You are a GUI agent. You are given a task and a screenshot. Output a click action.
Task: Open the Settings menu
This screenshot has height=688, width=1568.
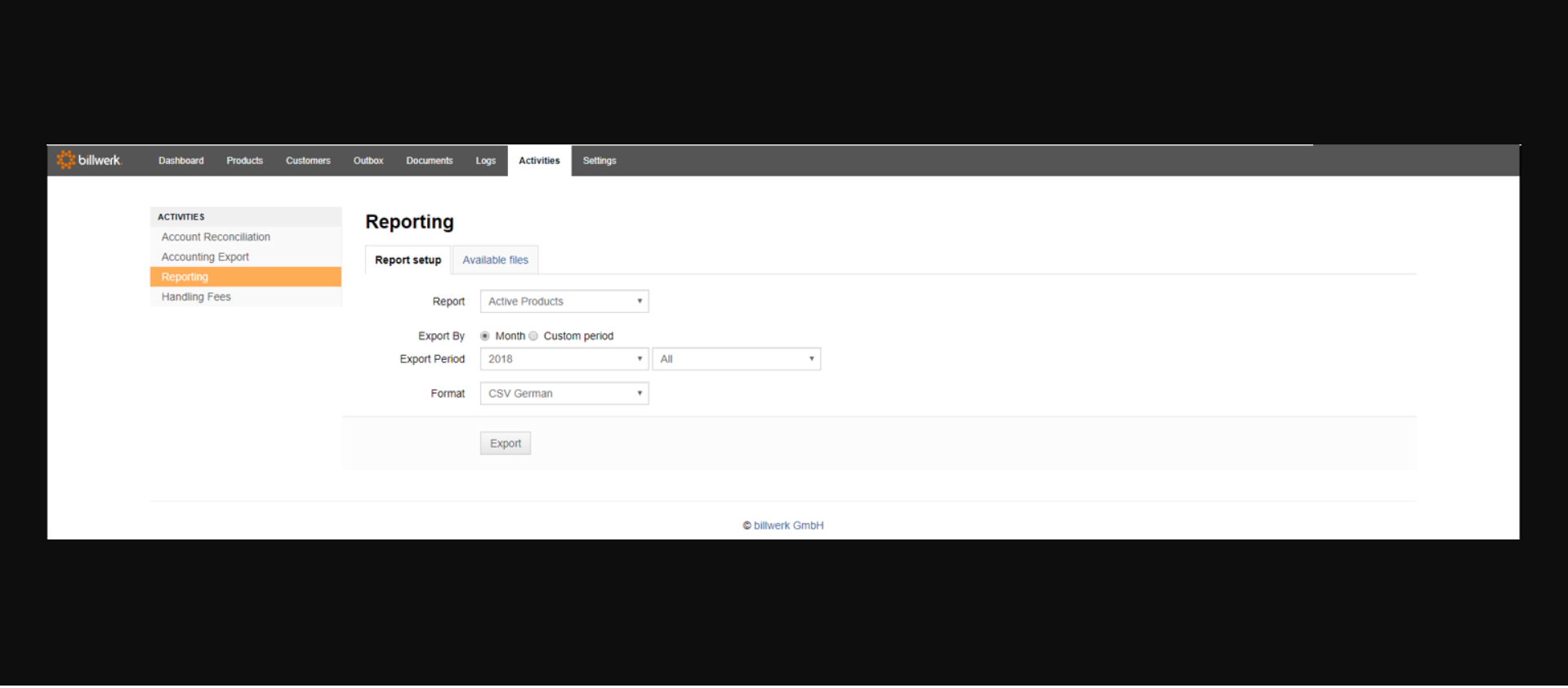(x=599, y=161)
